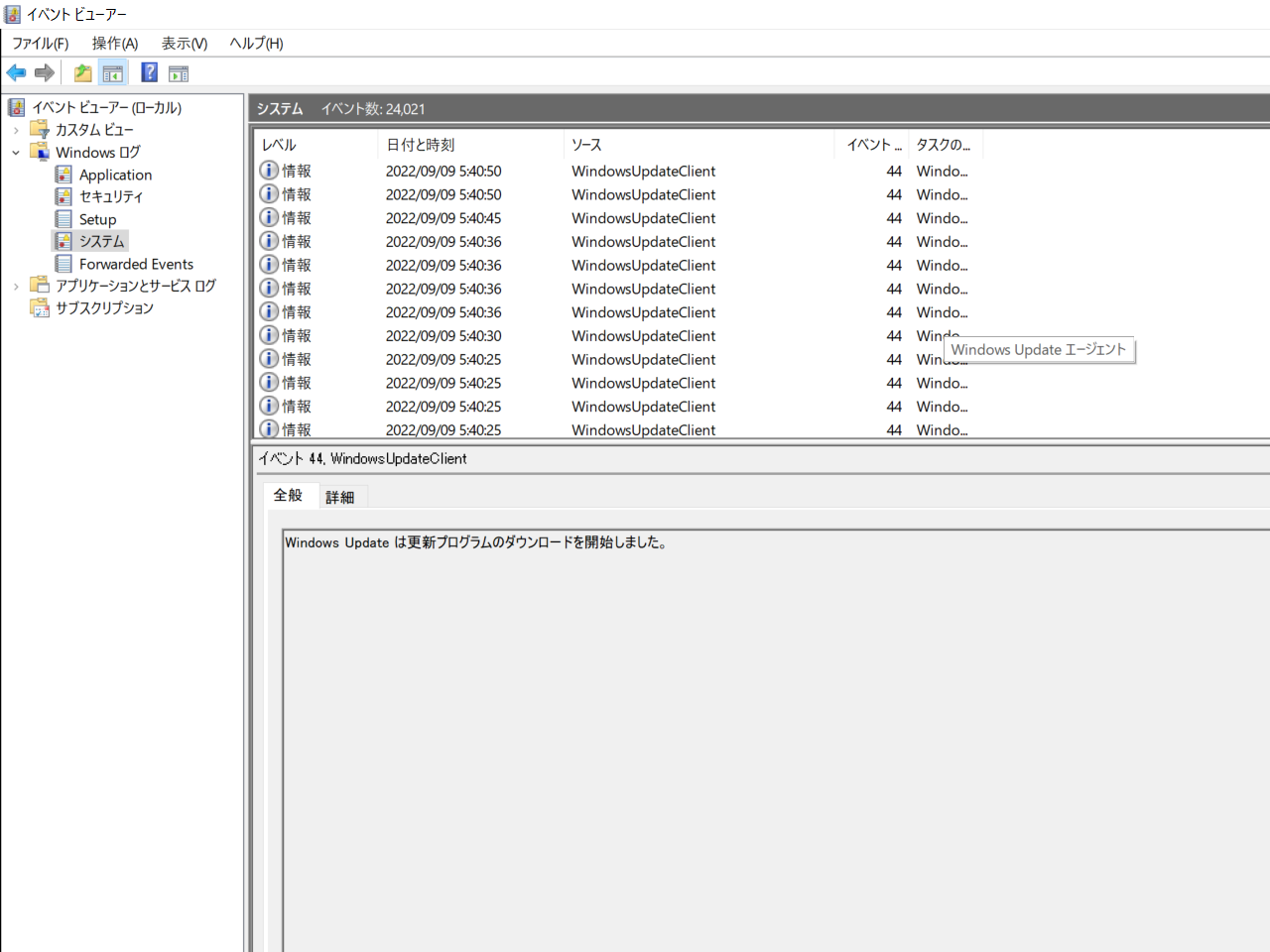Select the Setup log in tree
This screenshot has width=1270, height=952.
click(x=97, y=219)
